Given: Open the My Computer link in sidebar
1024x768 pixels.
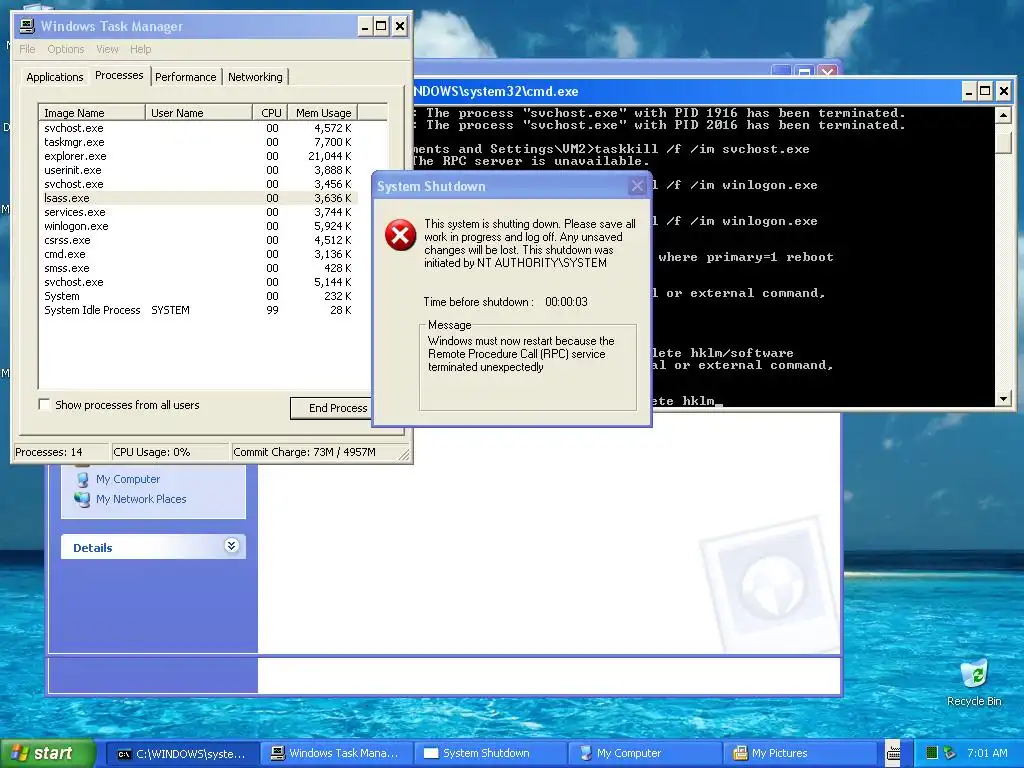Looking at the screenshot, I should 128,479.
